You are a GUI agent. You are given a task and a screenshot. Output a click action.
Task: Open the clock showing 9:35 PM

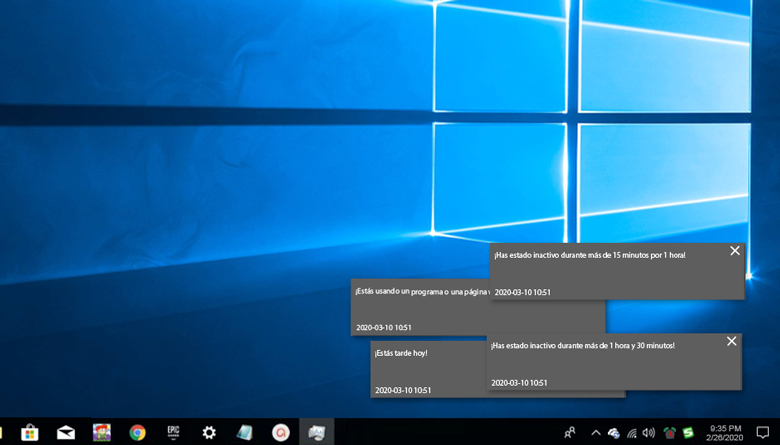[x=725, y=432]
